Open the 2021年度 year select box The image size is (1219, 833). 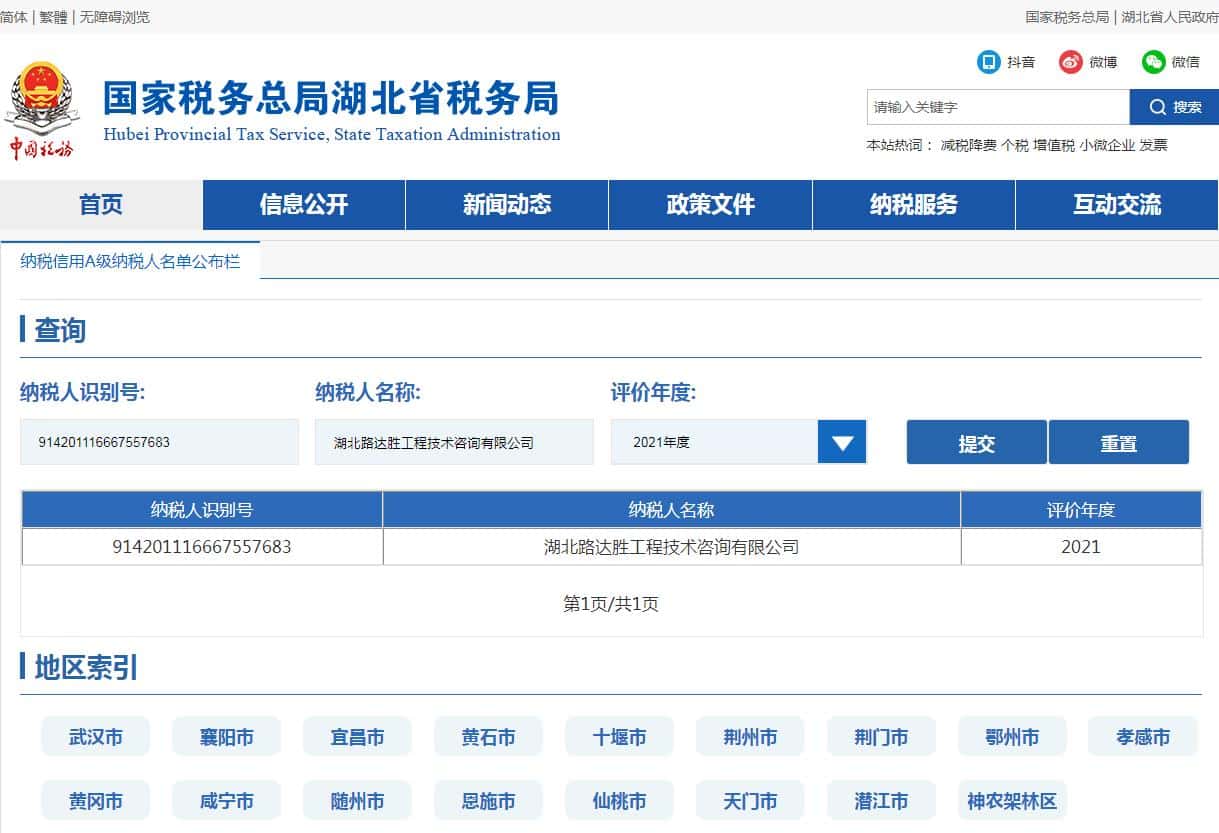pos(714,442)
